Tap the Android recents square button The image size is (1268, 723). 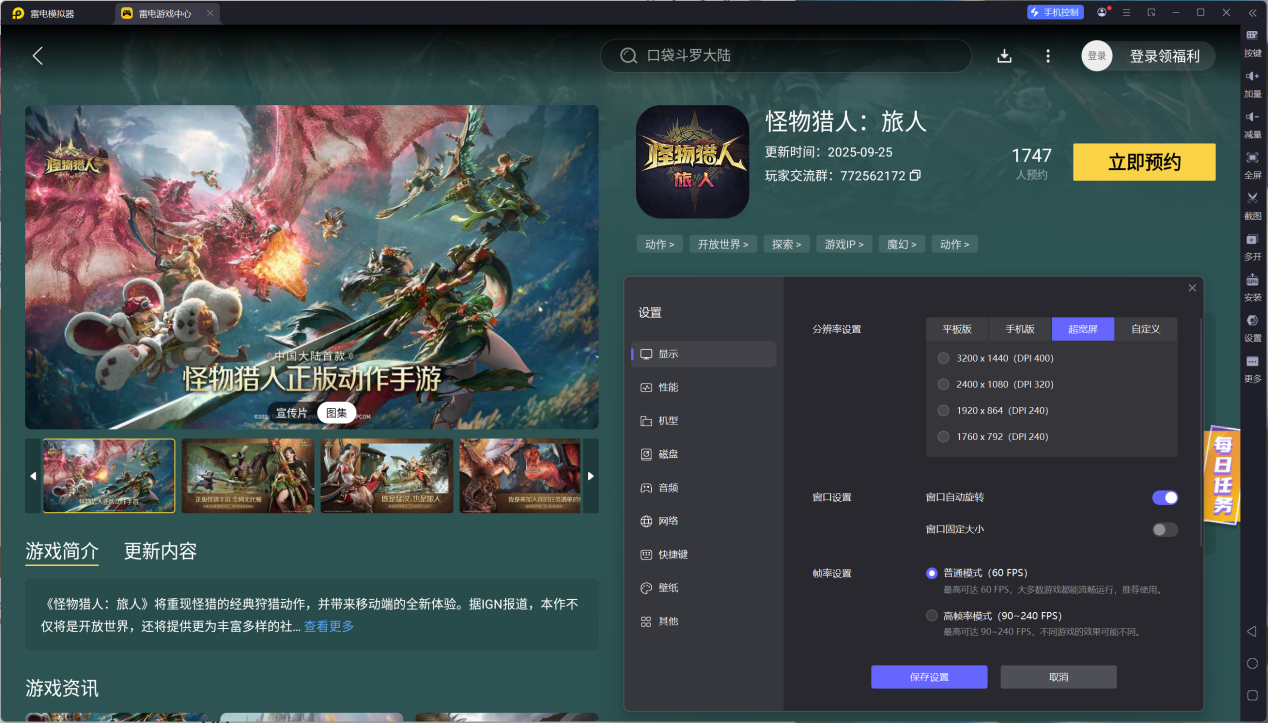pyautogui.click(x=1252, y=694)
